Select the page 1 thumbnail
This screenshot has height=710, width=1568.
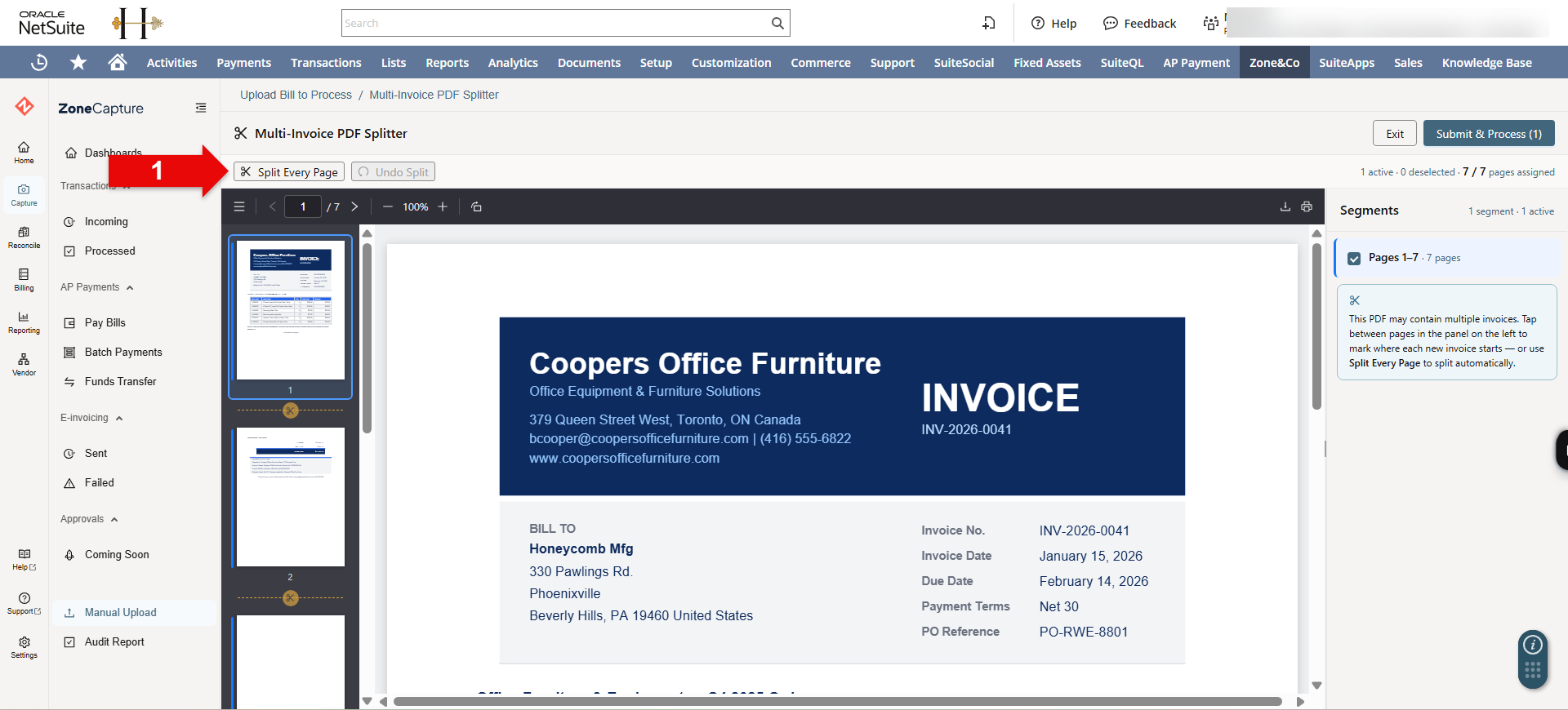point(291,310)
